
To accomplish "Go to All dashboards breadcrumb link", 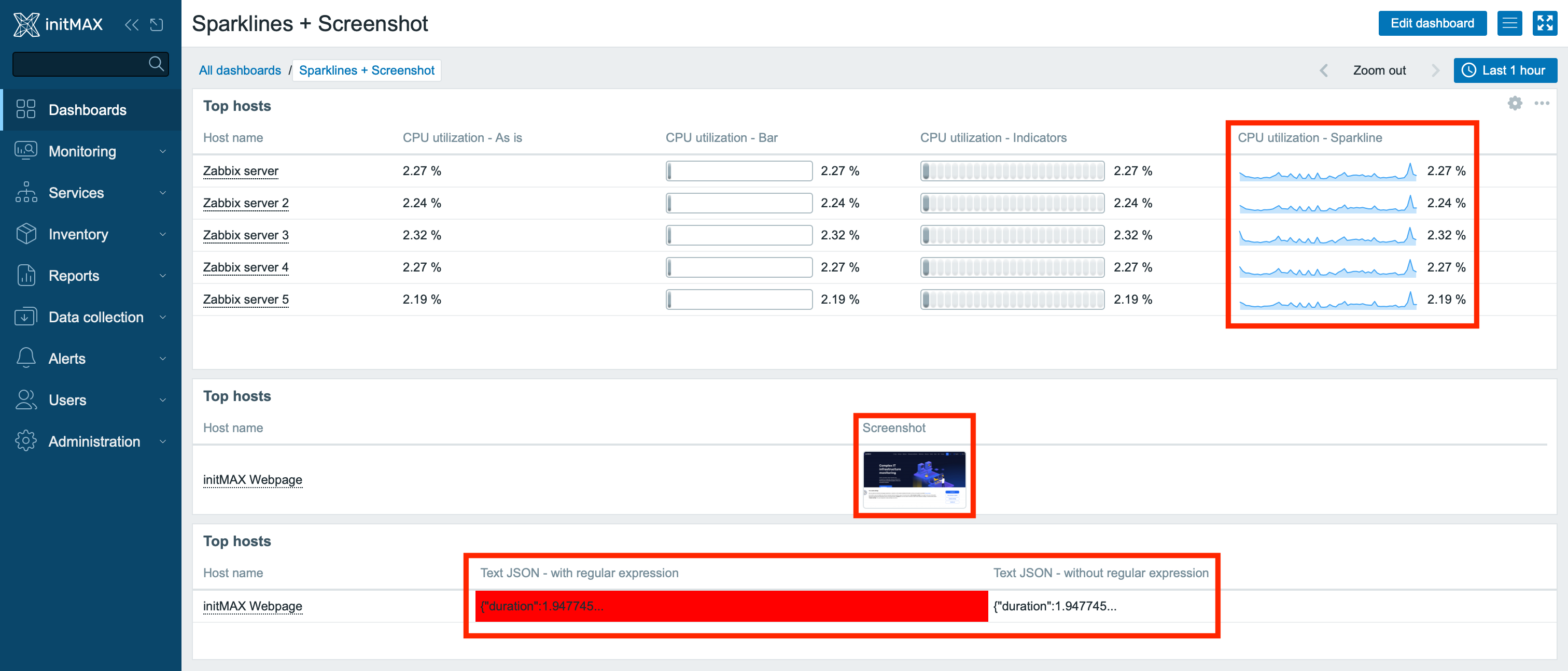I will click(240, 70).
